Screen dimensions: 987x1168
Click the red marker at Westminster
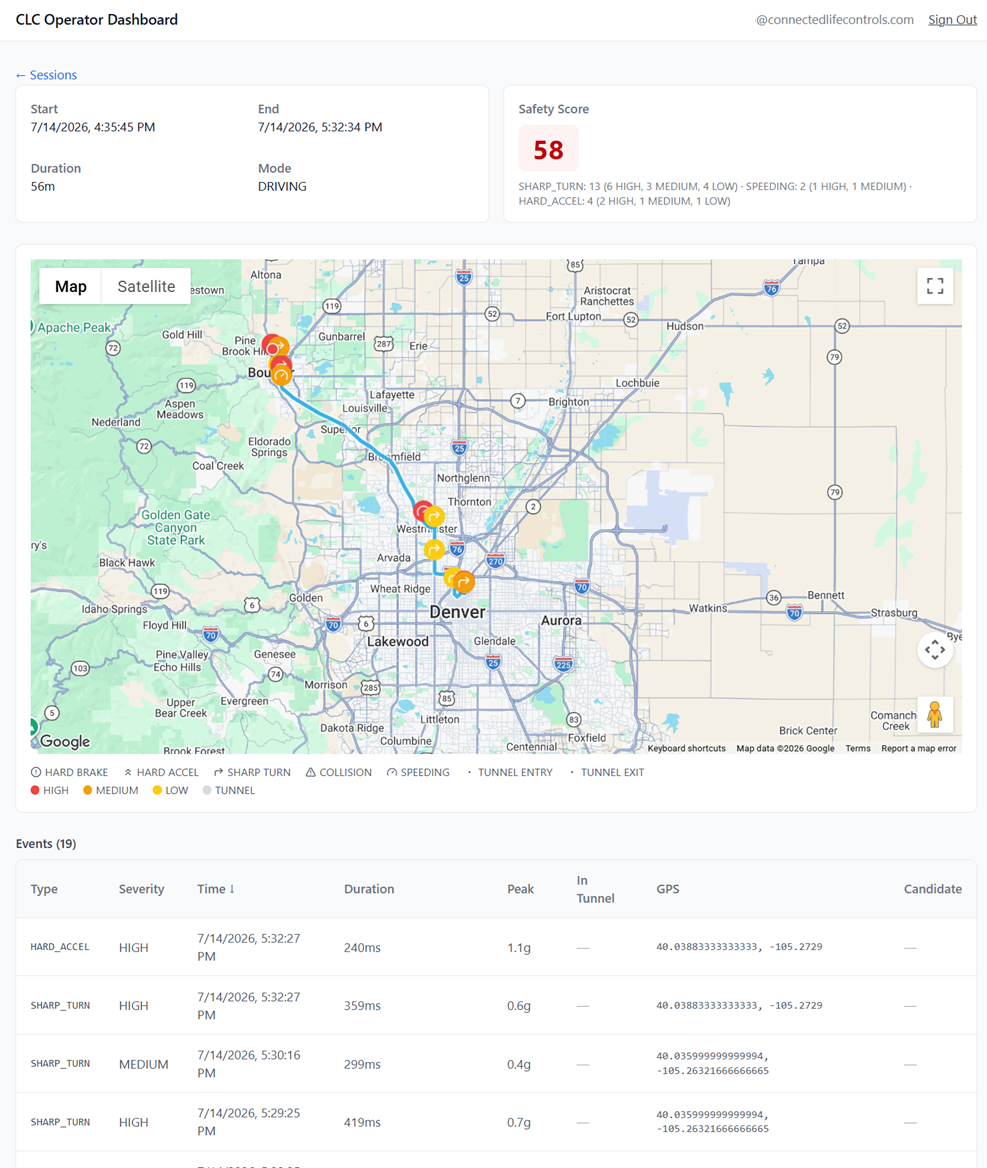(x=422, y=511)
